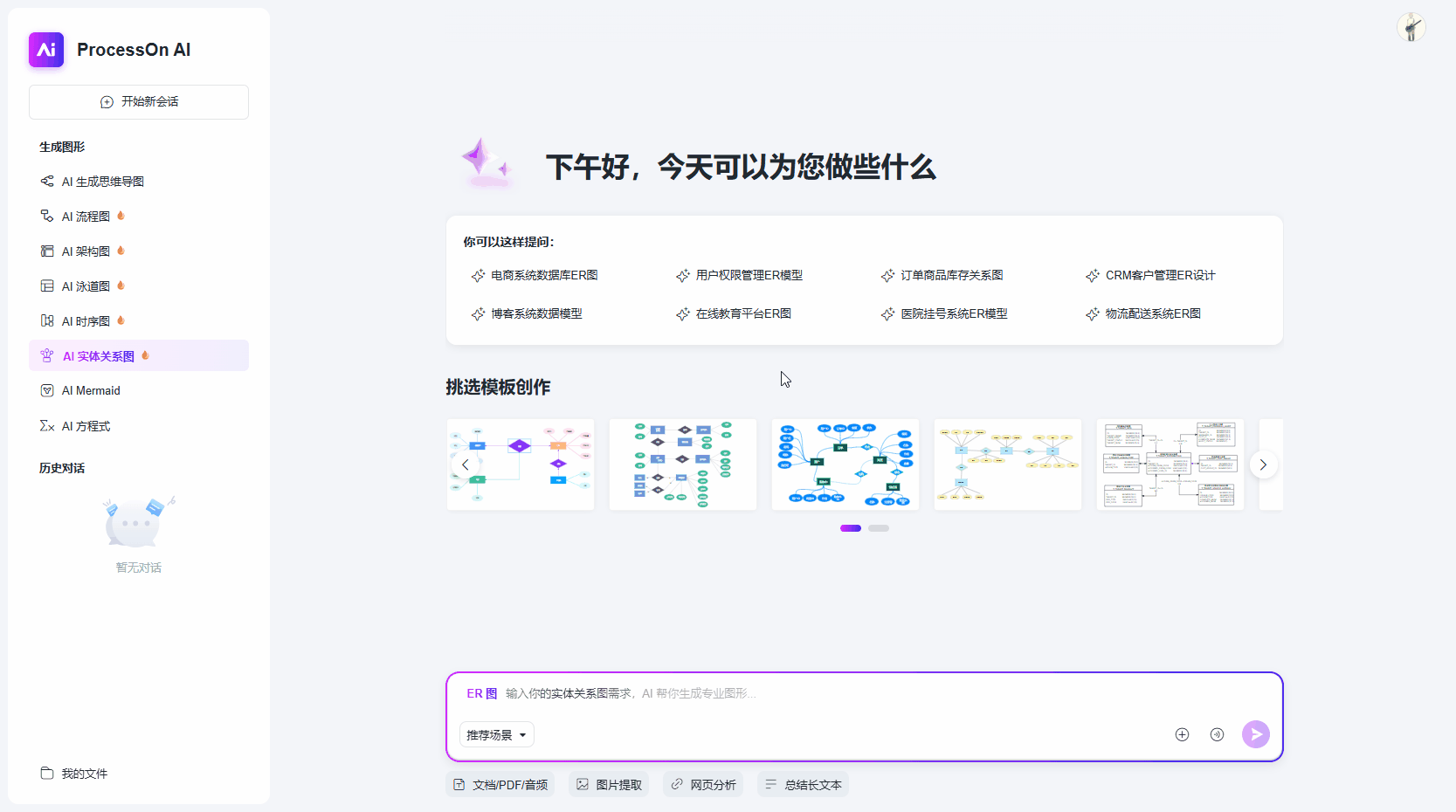Open the third template with blue ovals

tap(845, 464)
